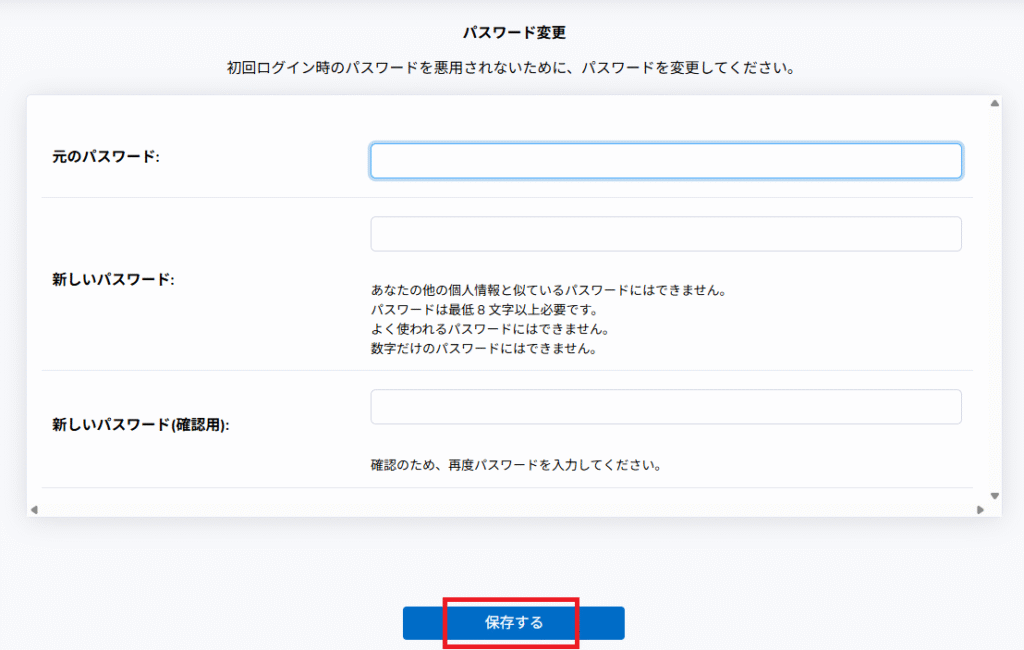
Task: Click the 個人情報と似ているパスワード hint line
Action: tap(547, 291)
